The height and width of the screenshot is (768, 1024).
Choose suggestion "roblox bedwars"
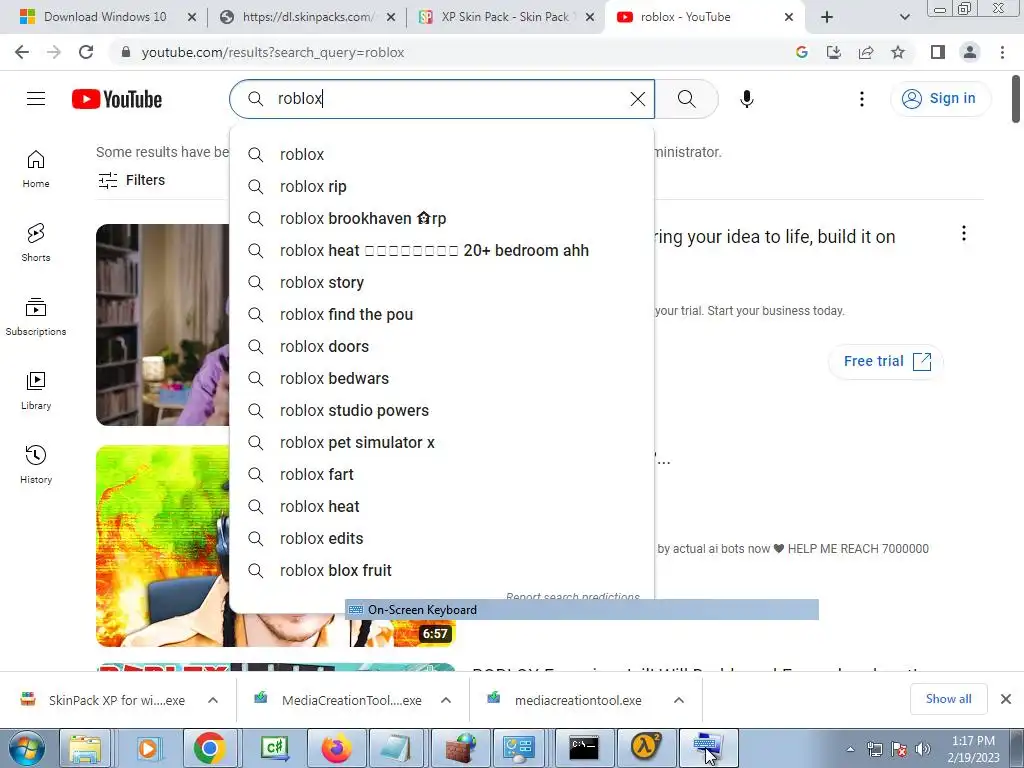[441, 379]
